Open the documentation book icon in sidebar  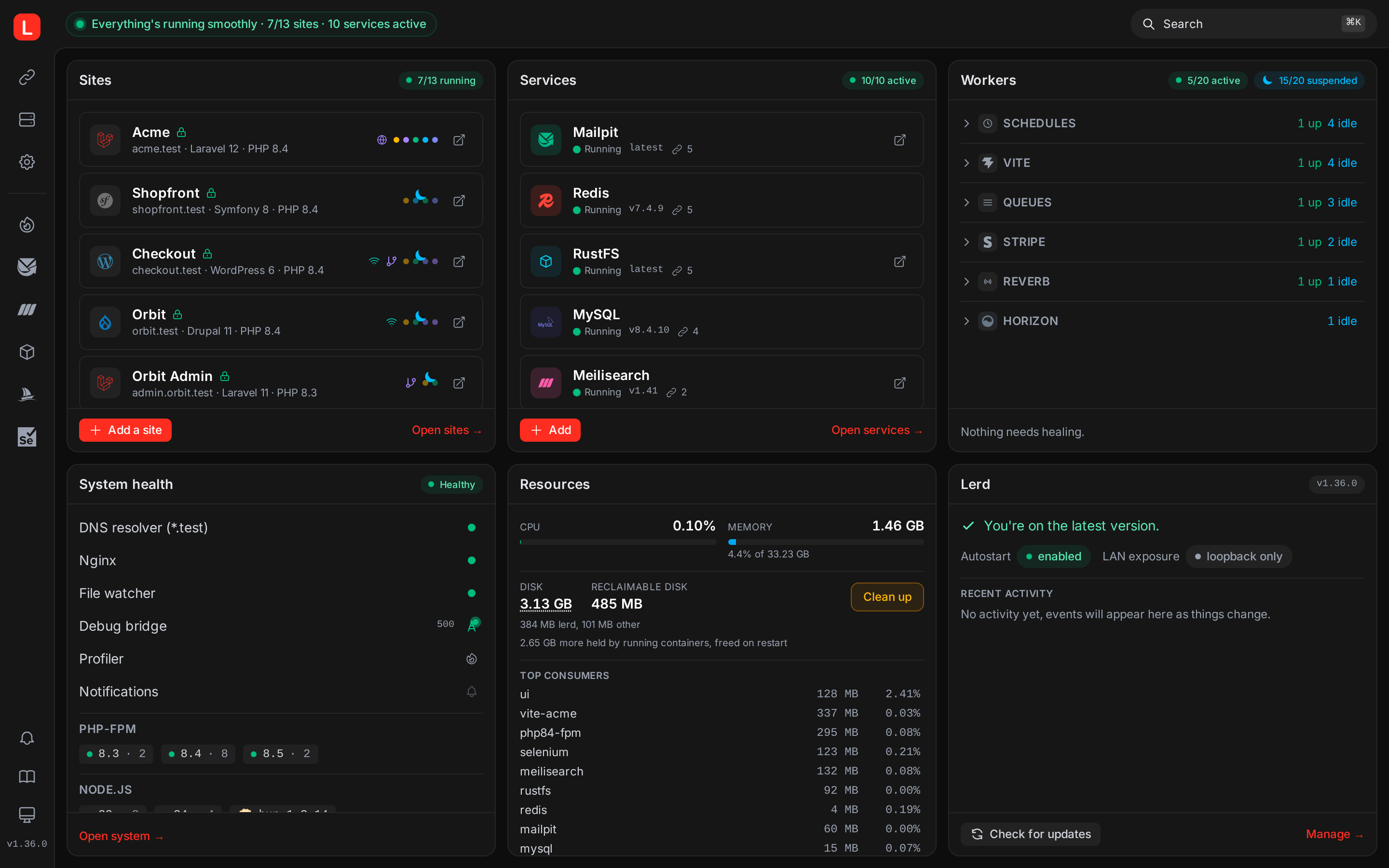pyautogui.click(x=27, y=776)
